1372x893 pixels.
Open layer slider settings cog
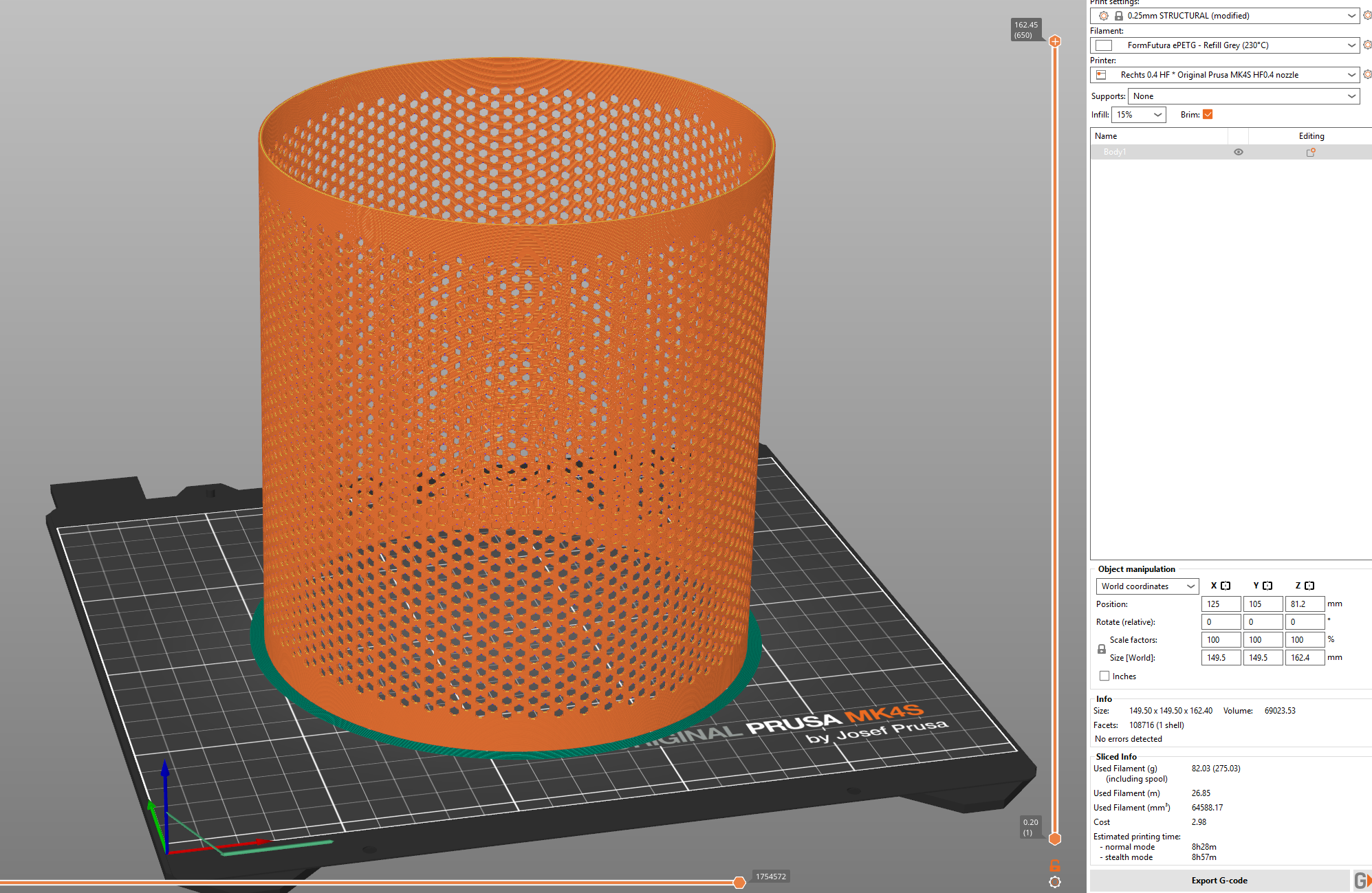[x=1055, y=882]
